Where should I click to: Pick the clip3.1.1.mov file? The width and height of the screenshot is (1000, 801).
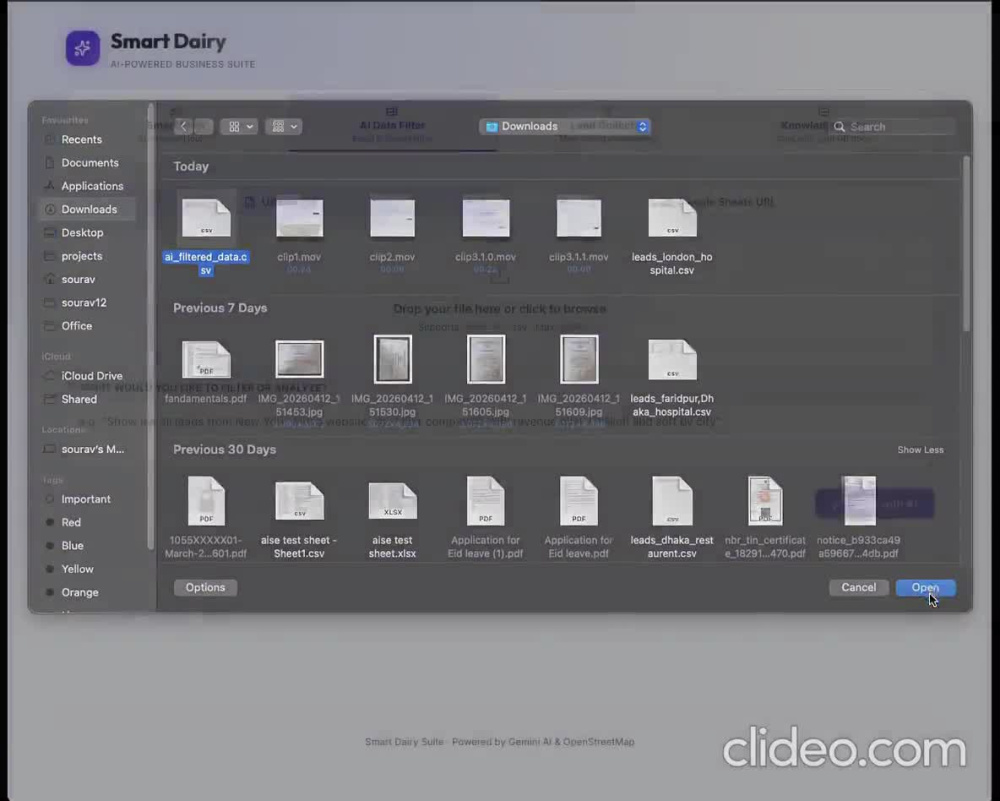[x=579, y=217]
